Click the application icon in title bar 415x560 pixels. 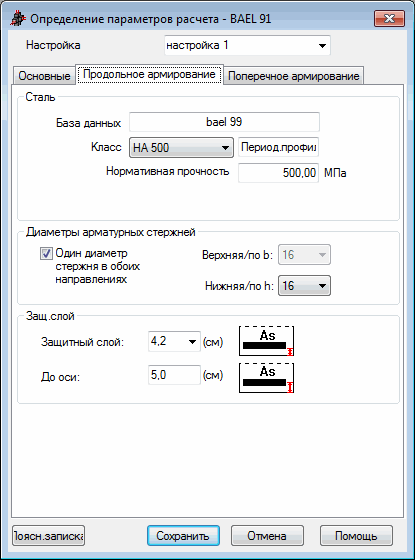click(17, 18)
